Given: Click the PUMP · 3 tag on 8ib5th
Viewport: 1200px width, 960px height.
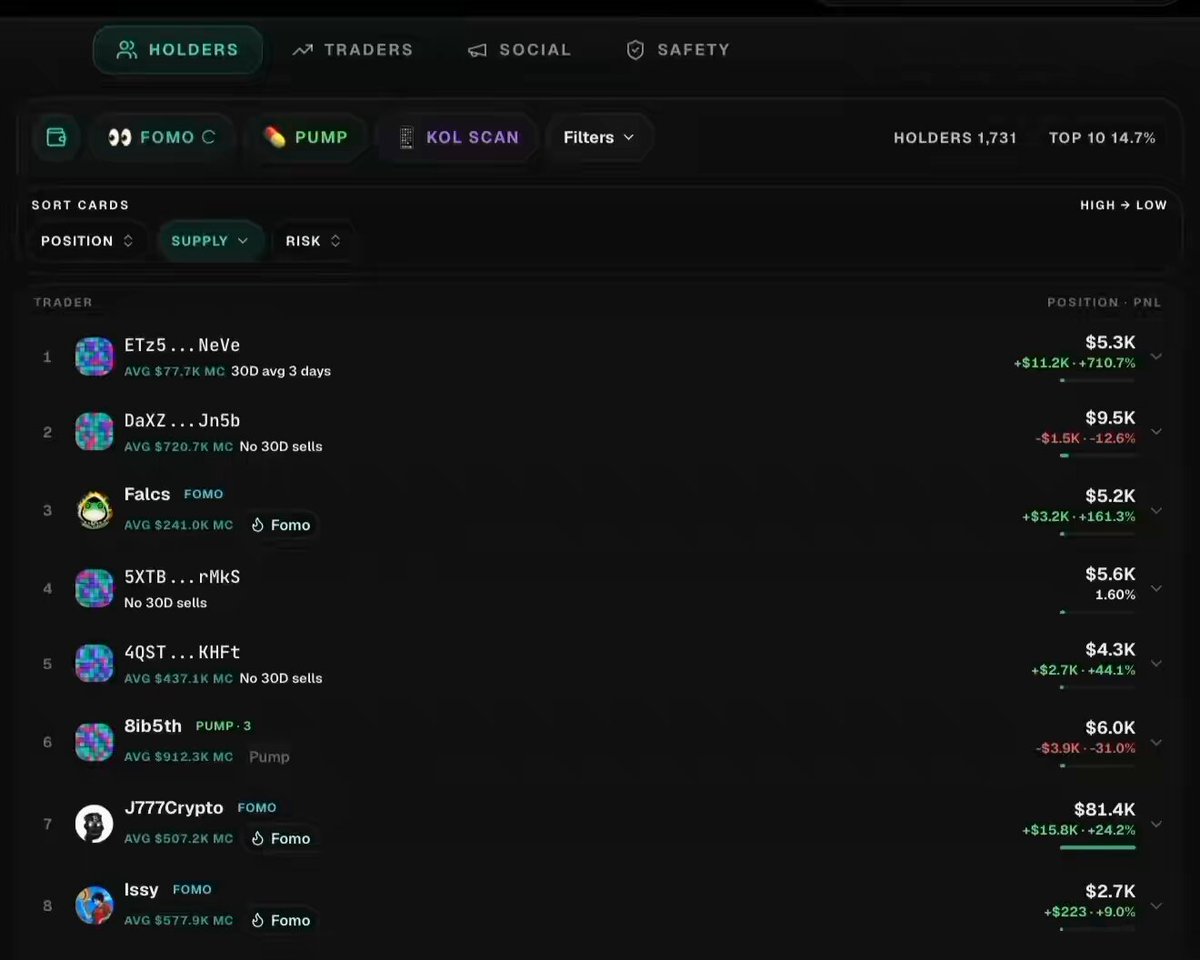Looking at the screenshot, I should [224, 726].
